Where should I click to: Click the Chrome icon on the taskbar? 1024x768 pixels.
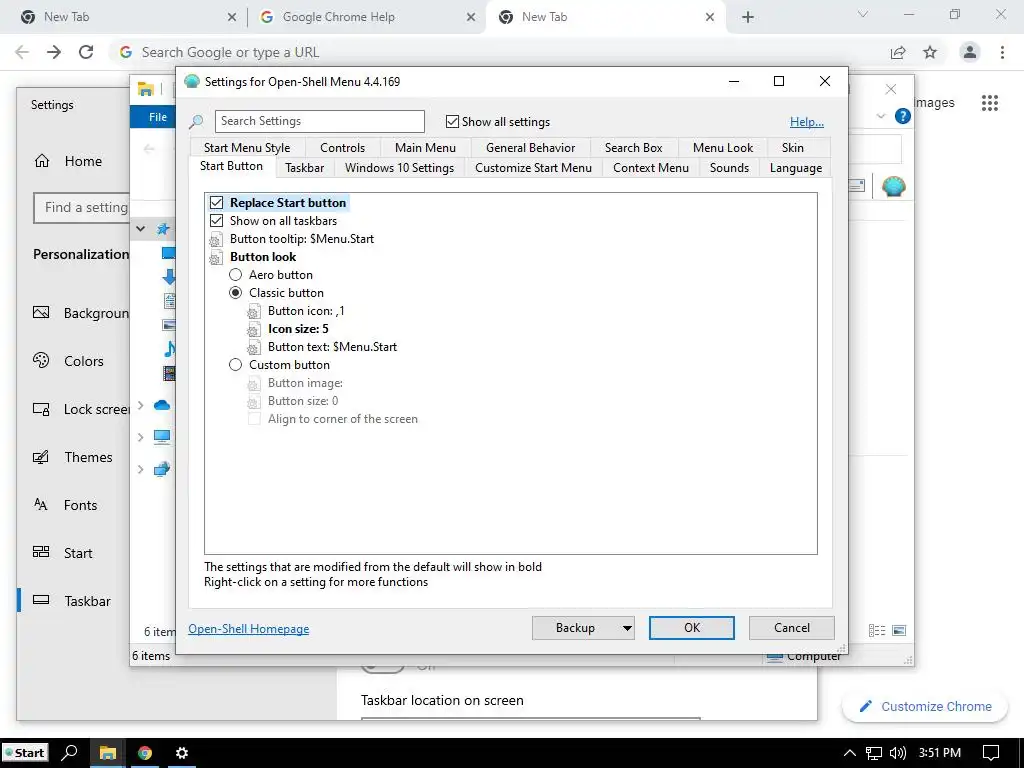[144, 753]
